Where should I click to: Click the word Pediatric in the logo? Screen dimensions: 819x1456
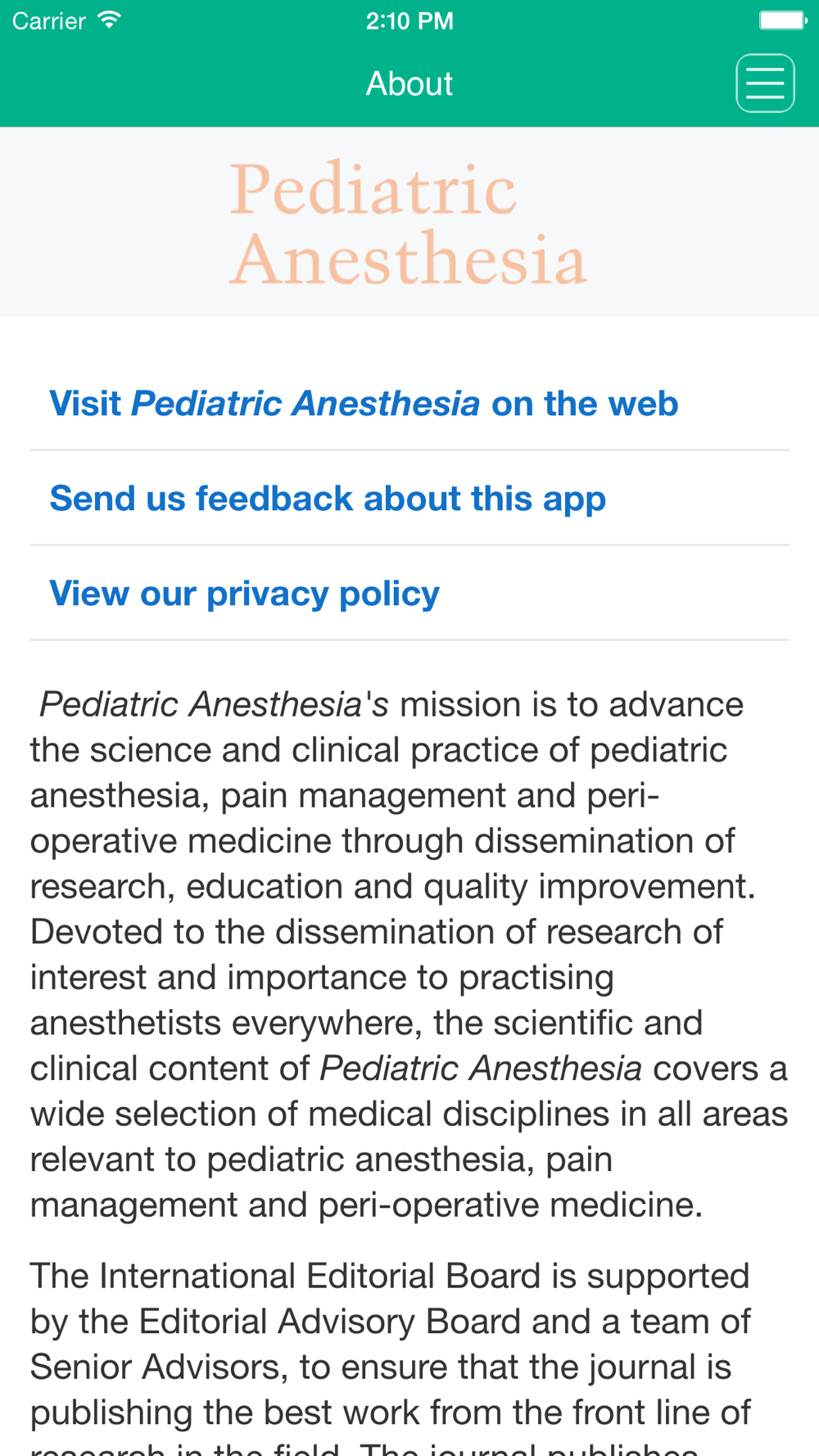click(x=373, y=189)
